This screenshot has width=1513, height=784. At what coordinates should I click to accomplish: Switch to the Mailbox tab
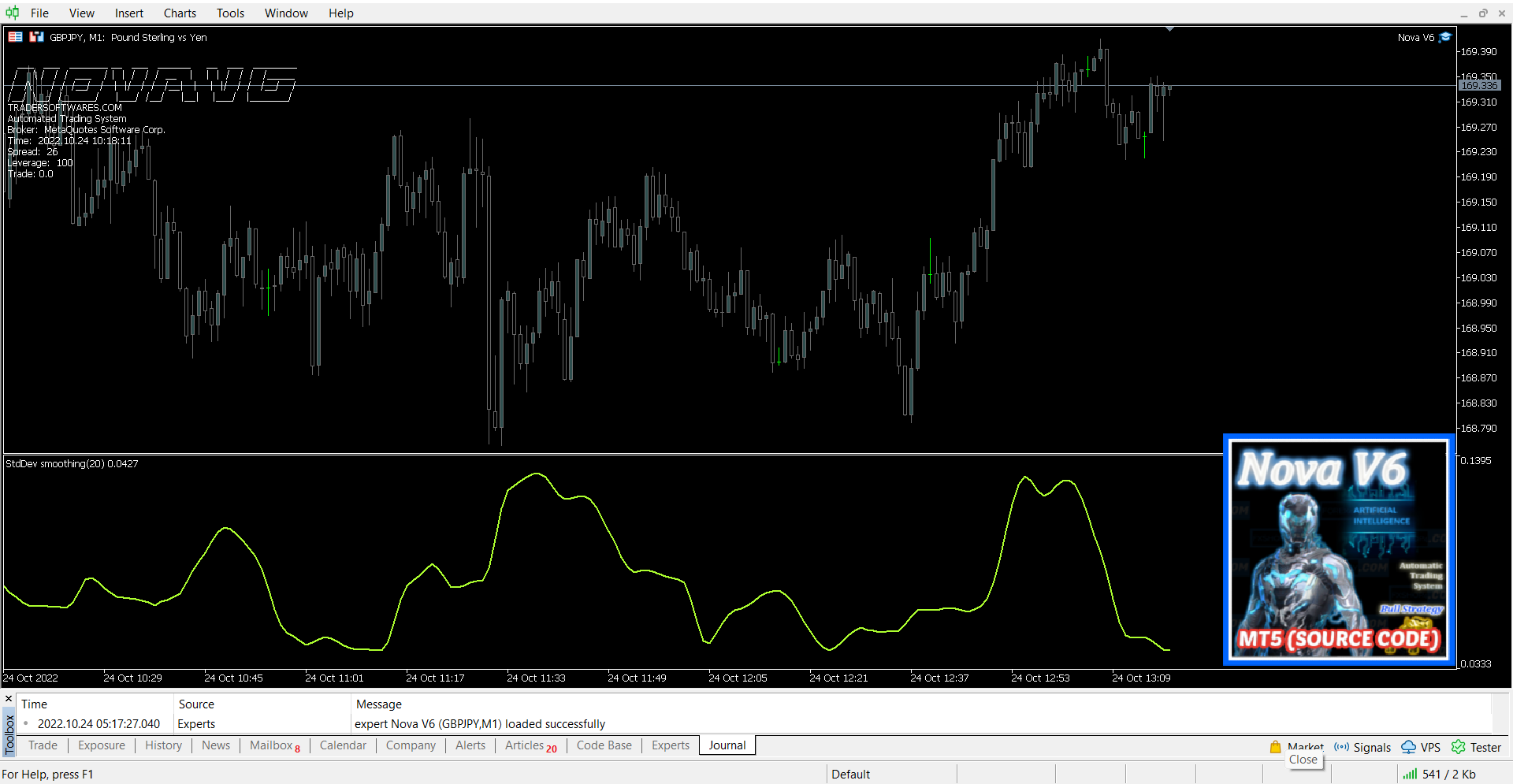tap(271, 745)
